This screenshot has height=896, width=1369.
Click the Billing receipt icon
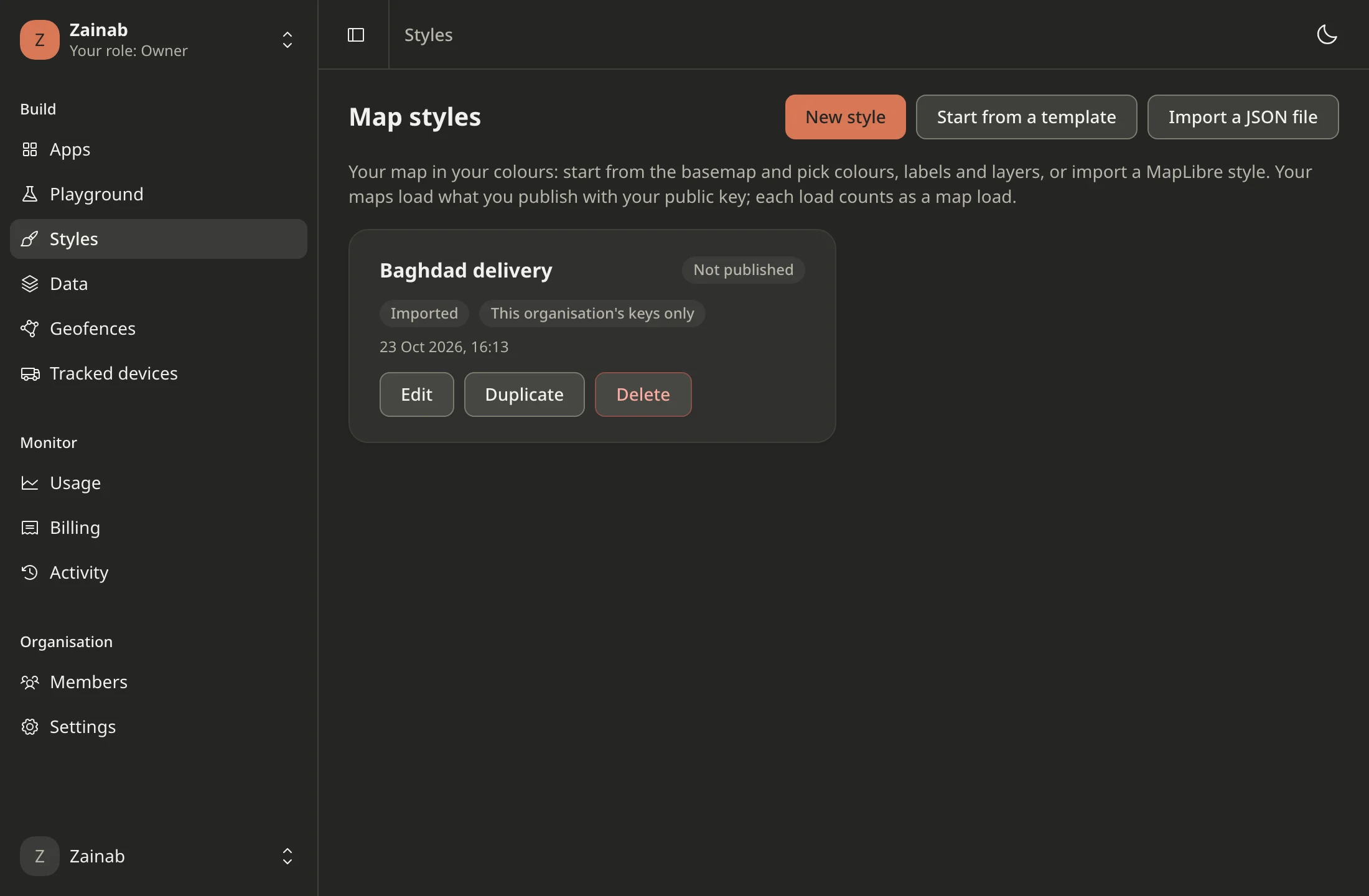[x=30, y=528]
